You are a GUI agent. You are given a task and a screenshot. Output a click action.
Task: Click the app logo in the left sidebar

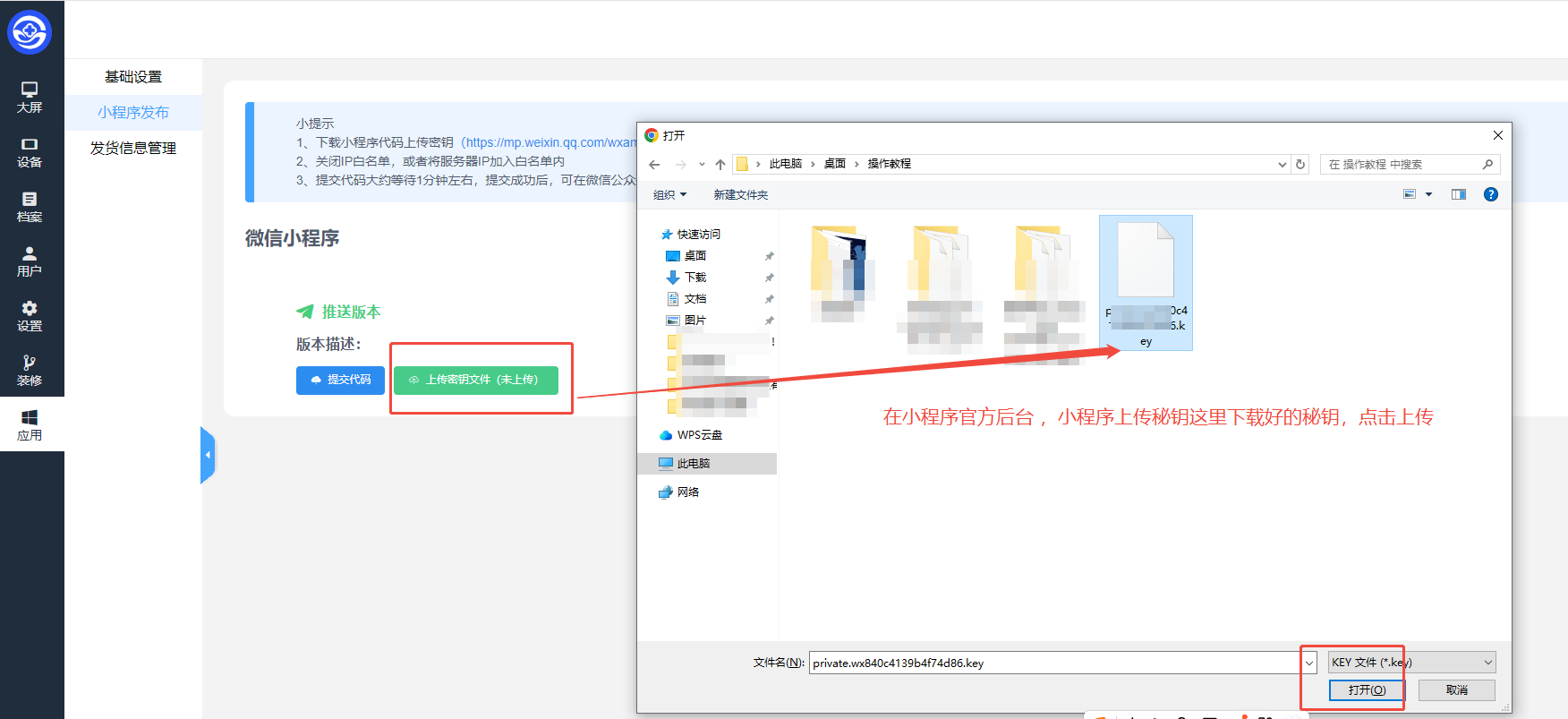[30, 33]
